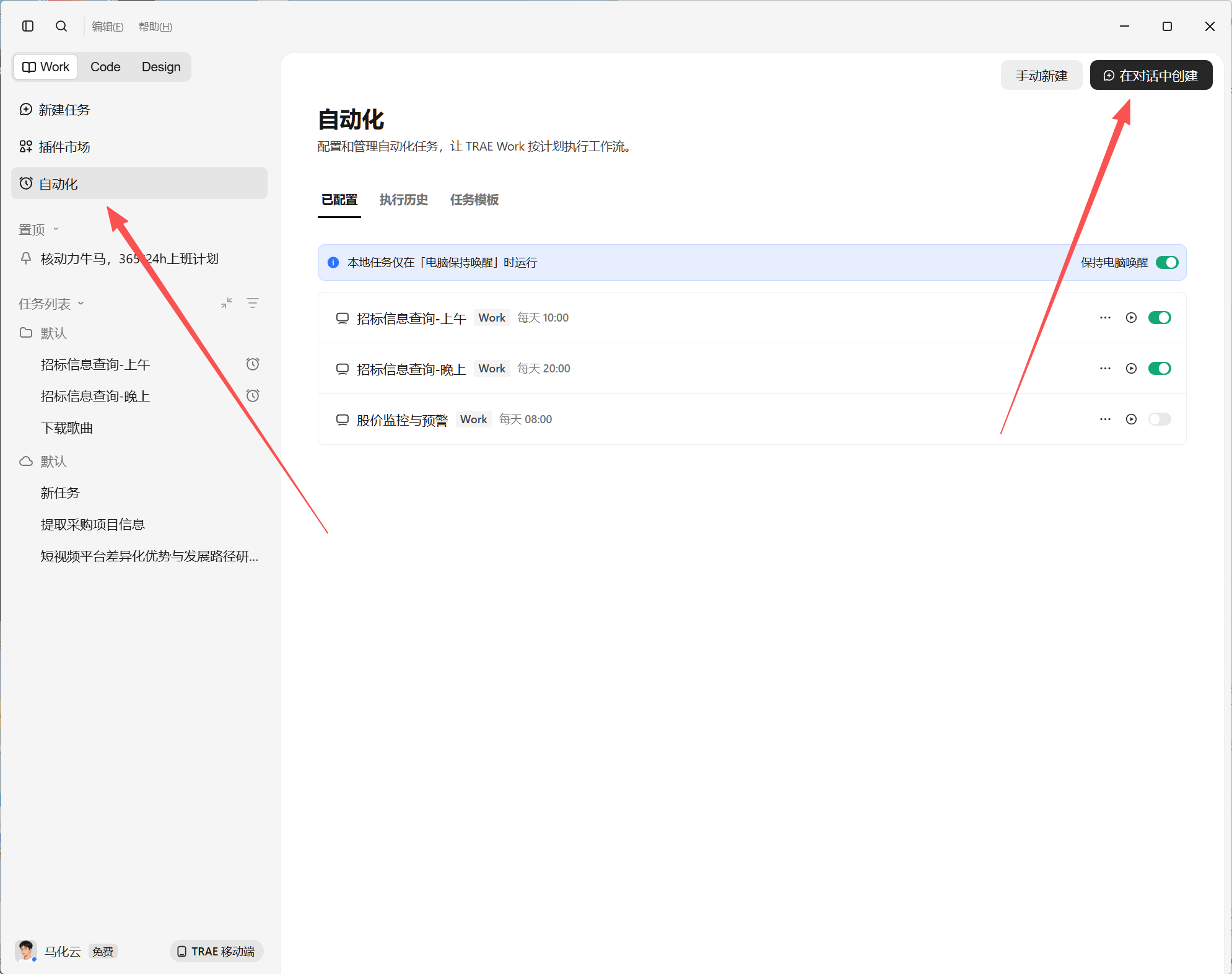Switch to the 任务模板 tab

coord(474,200)
